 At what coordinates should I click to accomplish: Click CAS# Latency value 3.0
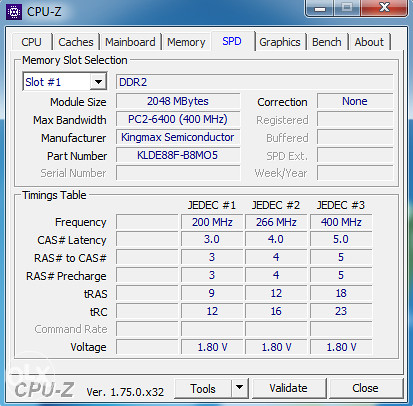tap(212, 239)
